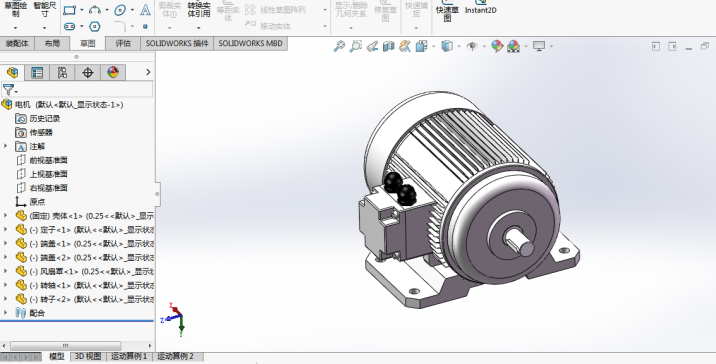
Task: Select 原点 origin in tree
Action: point(37,201)
